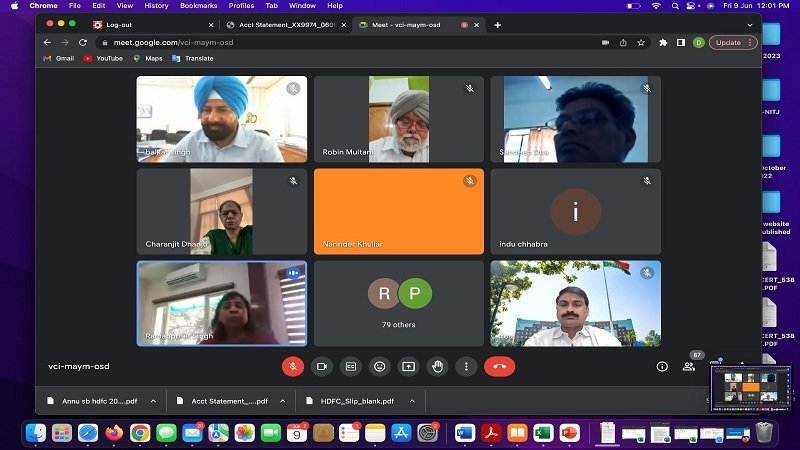Image resolution: width=800 pixels, height=450 pixels.
Task: Open the three-dot more options menu
Action: click(x=466, y=366)
